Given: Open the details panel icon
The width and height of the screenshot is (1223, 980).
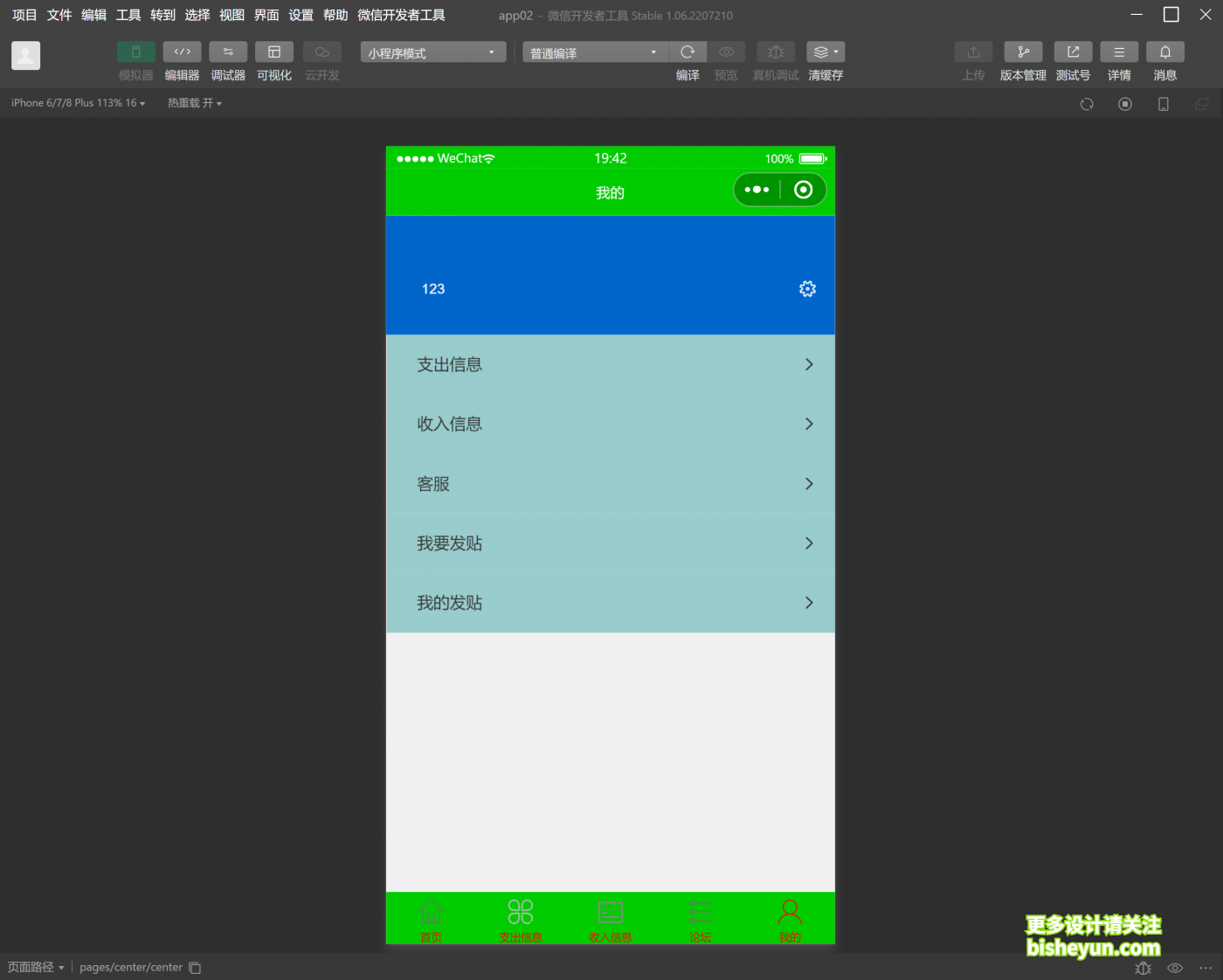Looking at the screenshot, I should click(1119, 52).
